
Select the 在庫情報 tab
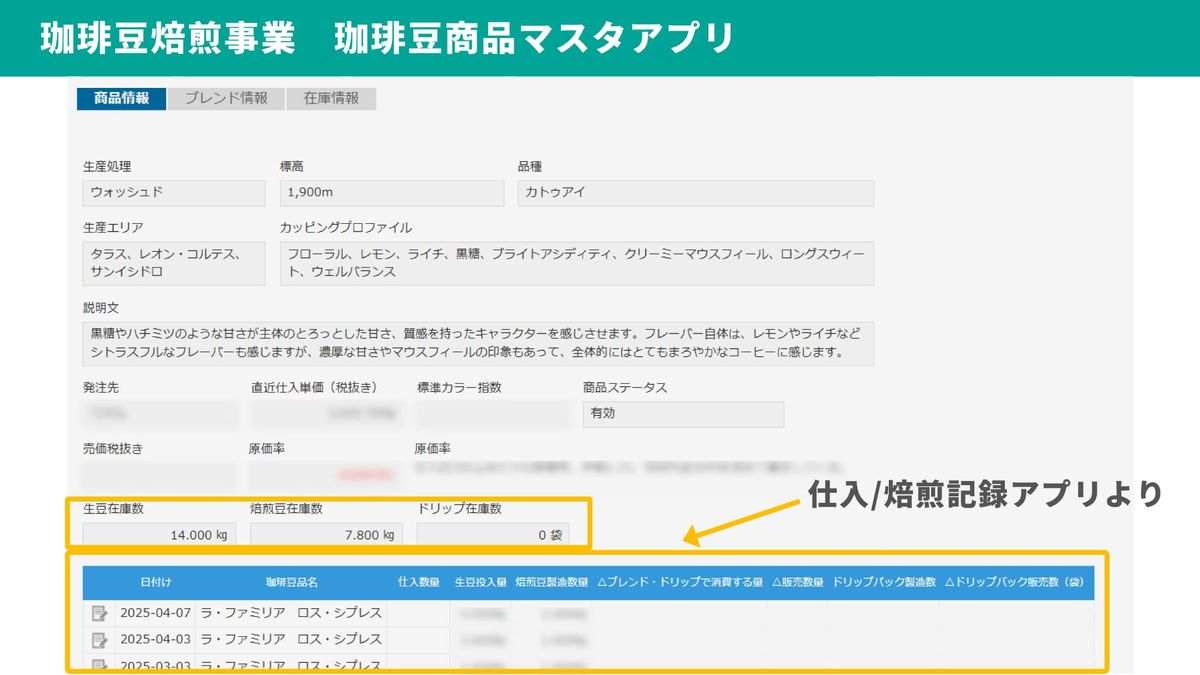pyautogui.click(x=331, y=98)
